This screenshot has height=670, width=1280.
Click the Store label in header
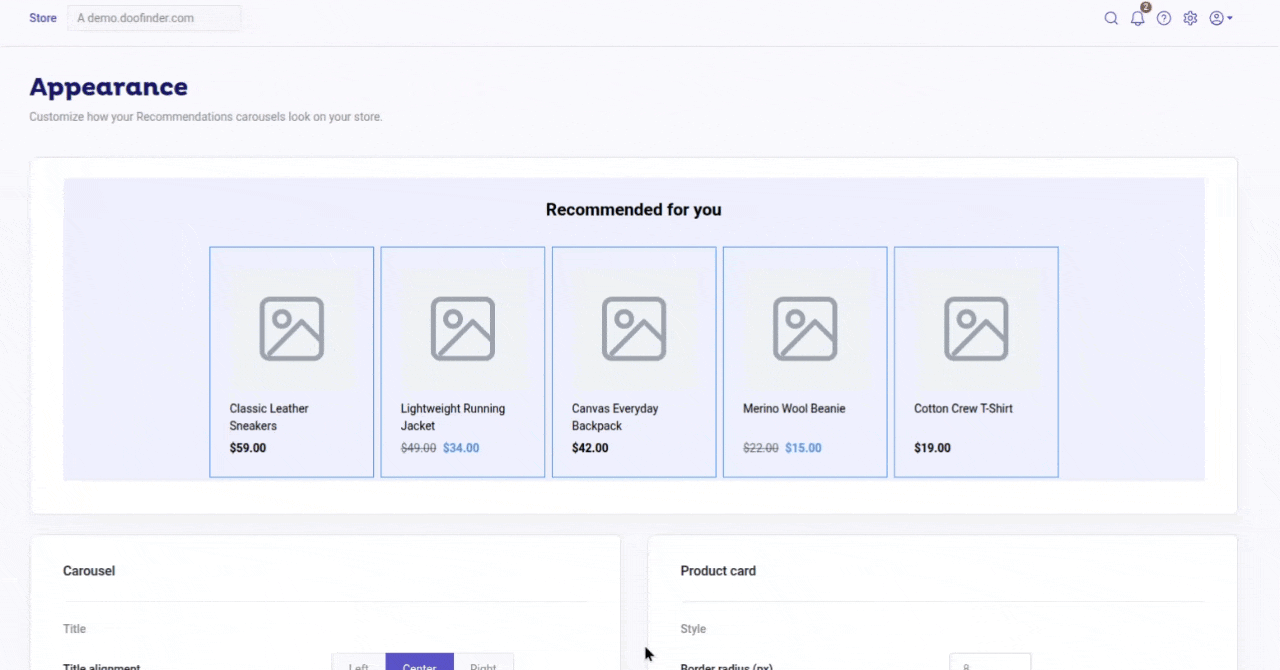pyautogui.click(x=43, y=18)
